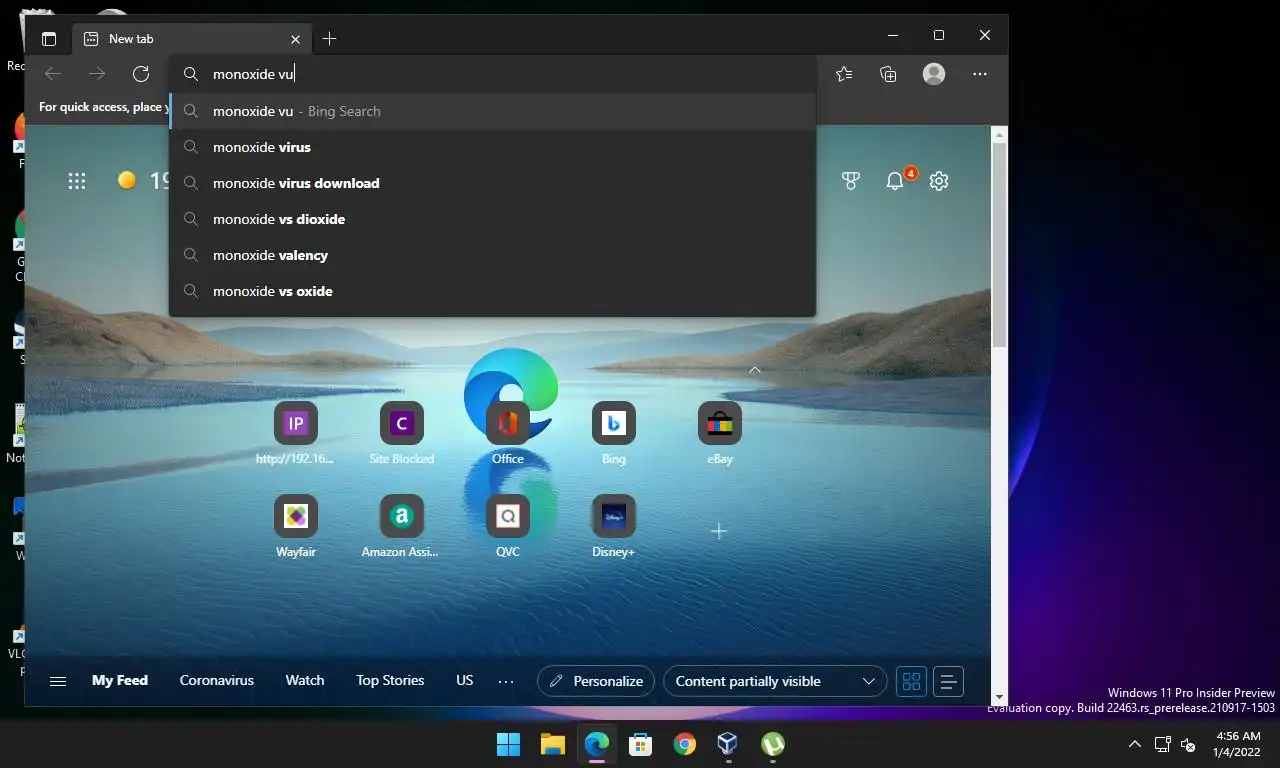Collapse quick links with the chevron

755,370
